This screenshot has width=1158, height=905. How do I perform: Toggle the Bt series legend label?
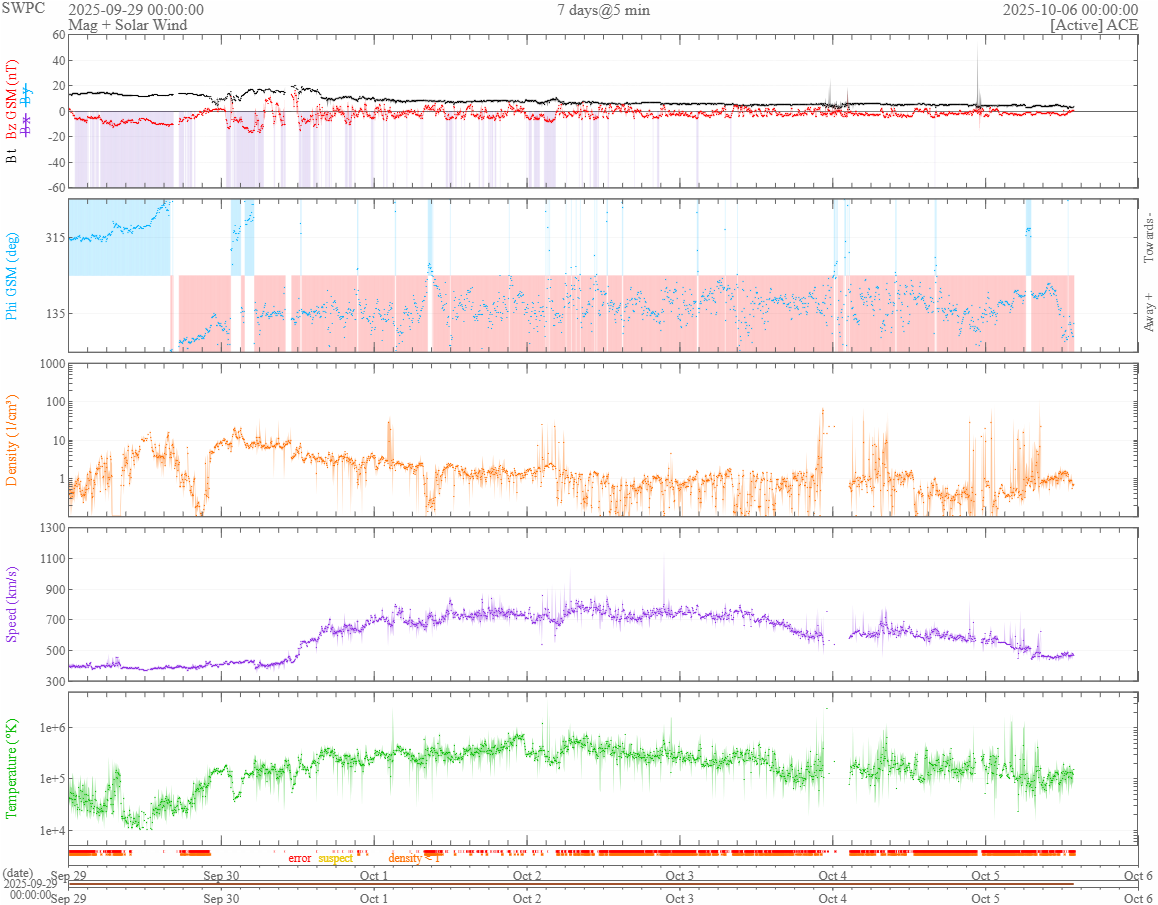pos(12,156)
